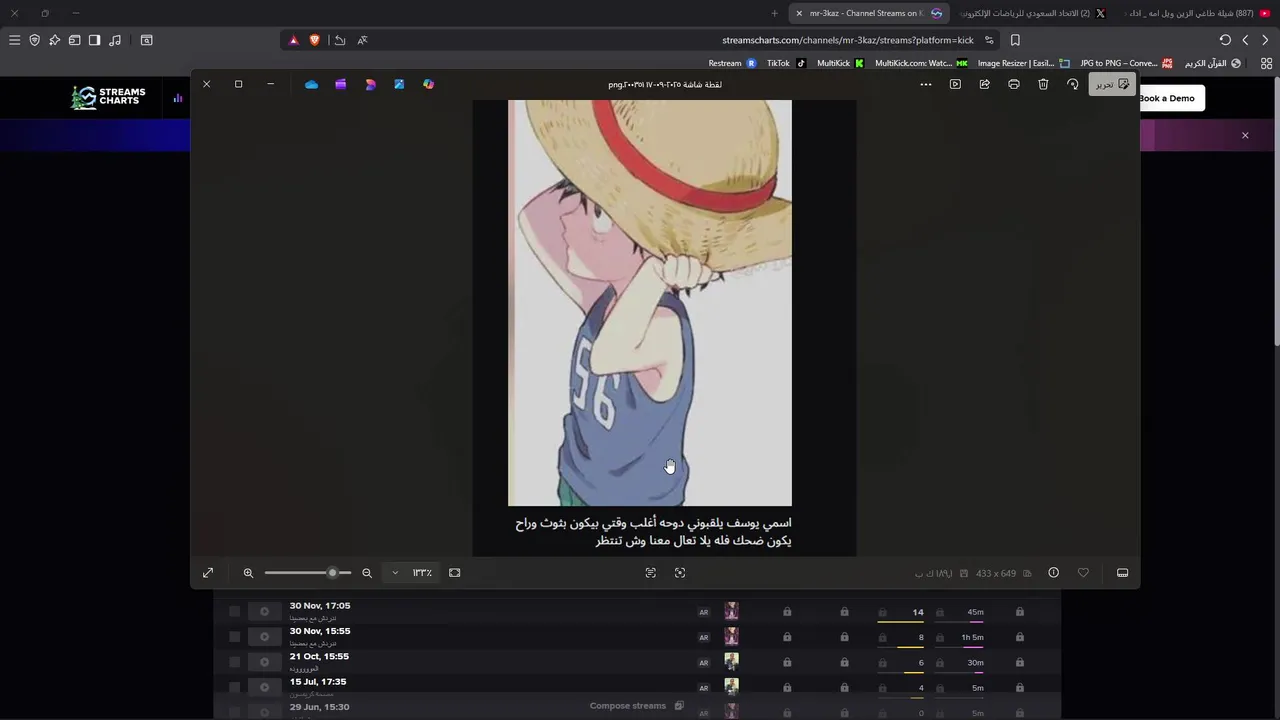Viewport: 1280px width, 720px height.
Task: Open Clipchamp purple icon in Photos title bar
Action: 341,84
